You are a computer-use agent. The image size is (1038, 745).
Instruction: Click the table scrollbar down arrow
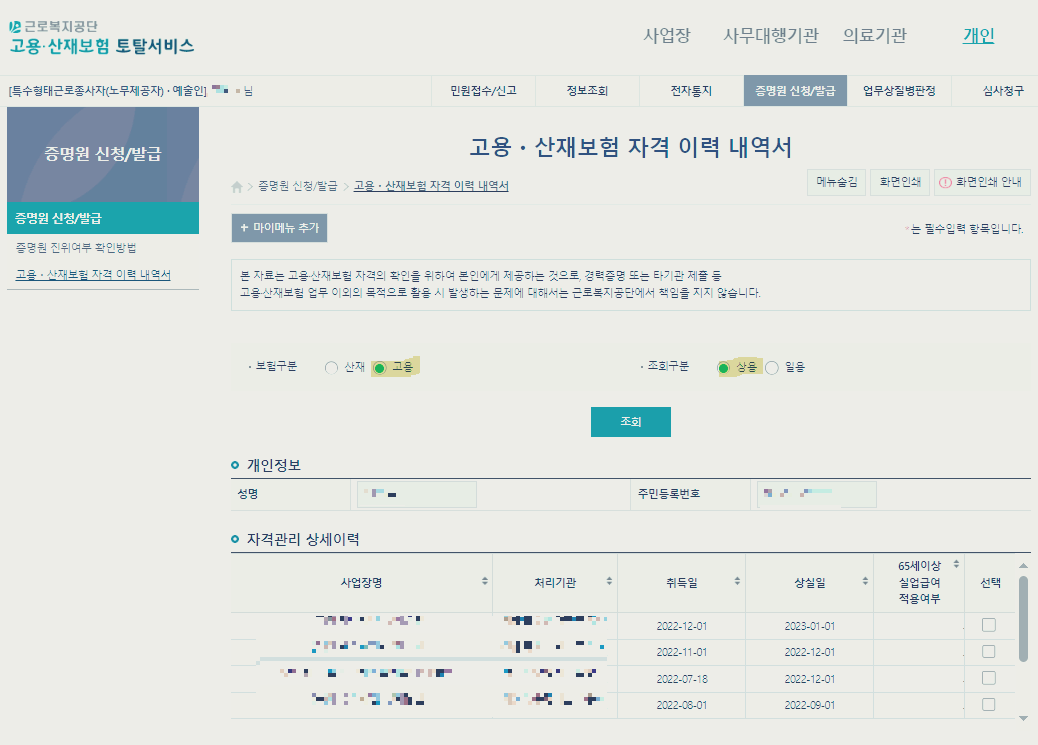1023,719
